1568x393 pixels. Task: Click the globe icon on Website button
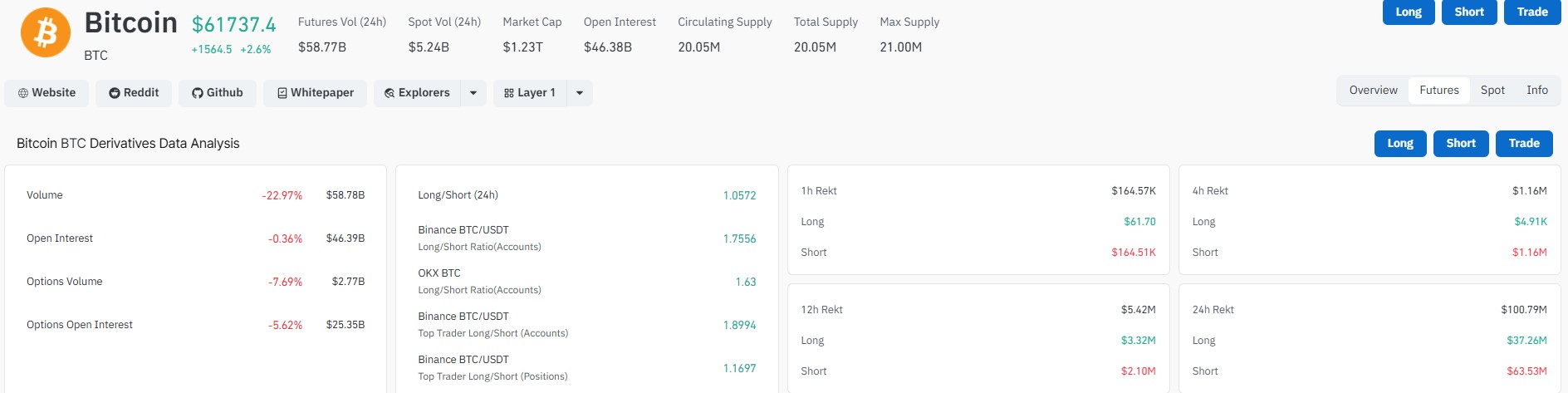[23, 93]
